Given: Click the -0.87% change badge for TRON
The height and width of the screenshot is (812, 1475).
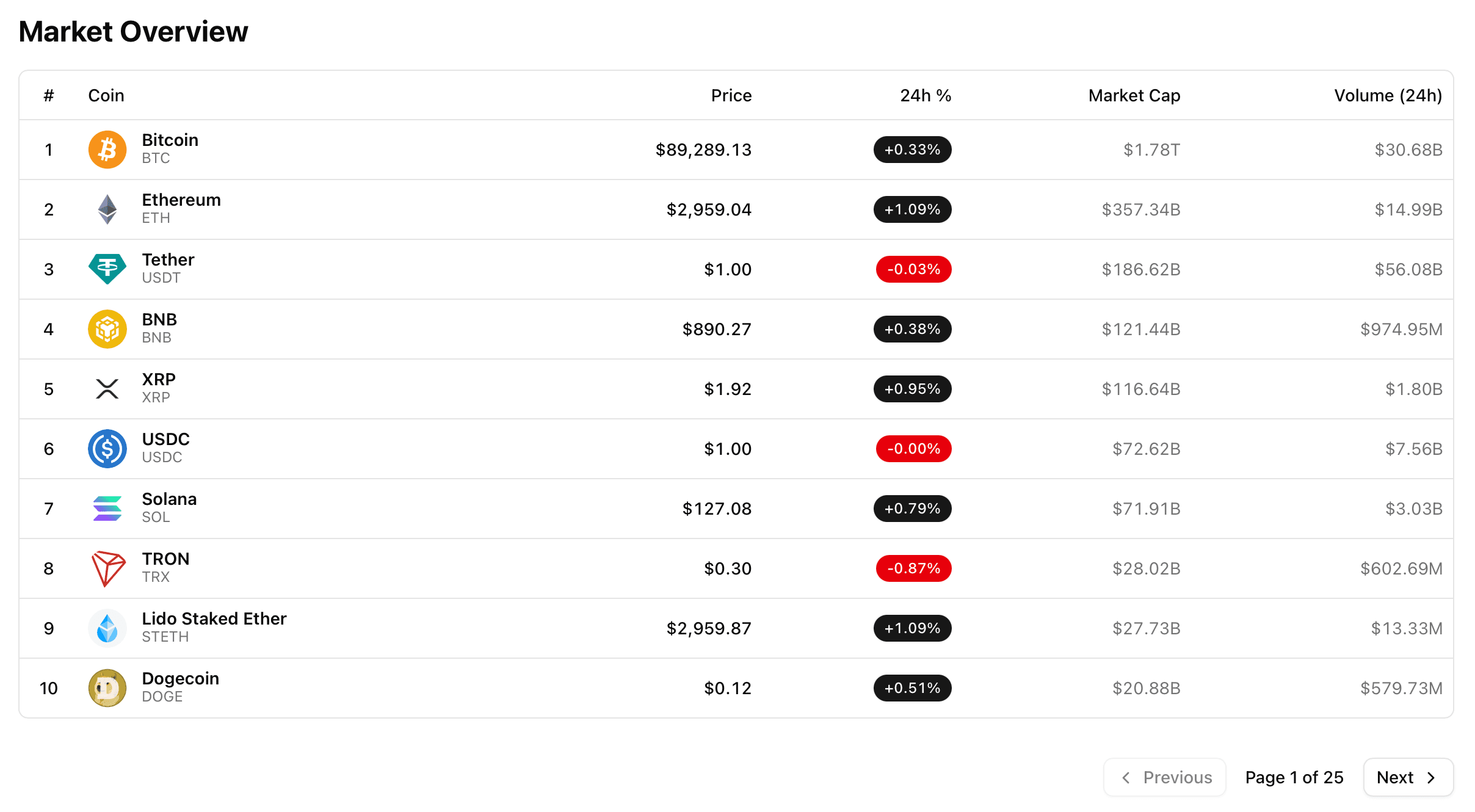Looking at the screenshot, I should (x=912, y=568).
